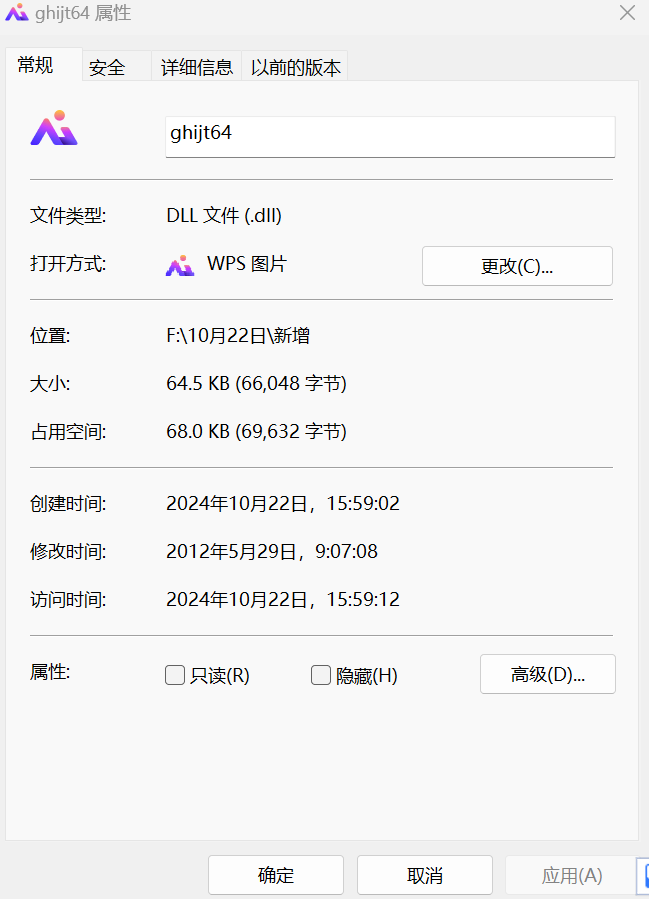The width and height of the screenshot is (649, 899).
Task: Click the title bar WPS icon
Action: click(17, 12)
